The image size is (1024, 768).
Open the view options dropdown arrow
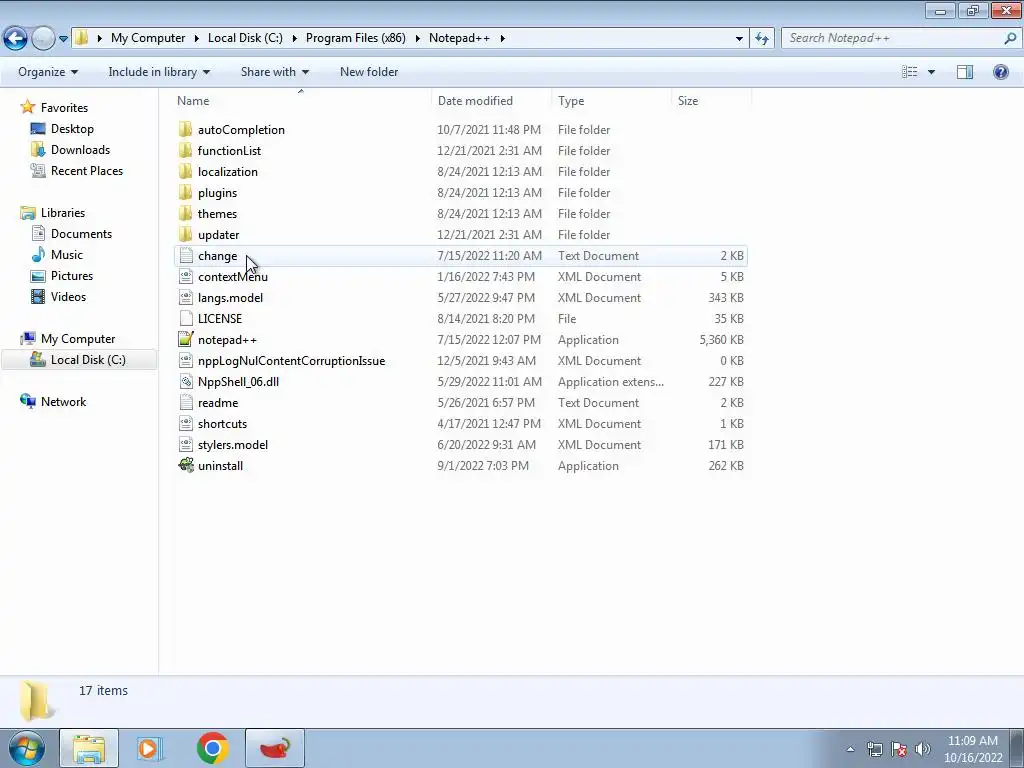point(931,72)
